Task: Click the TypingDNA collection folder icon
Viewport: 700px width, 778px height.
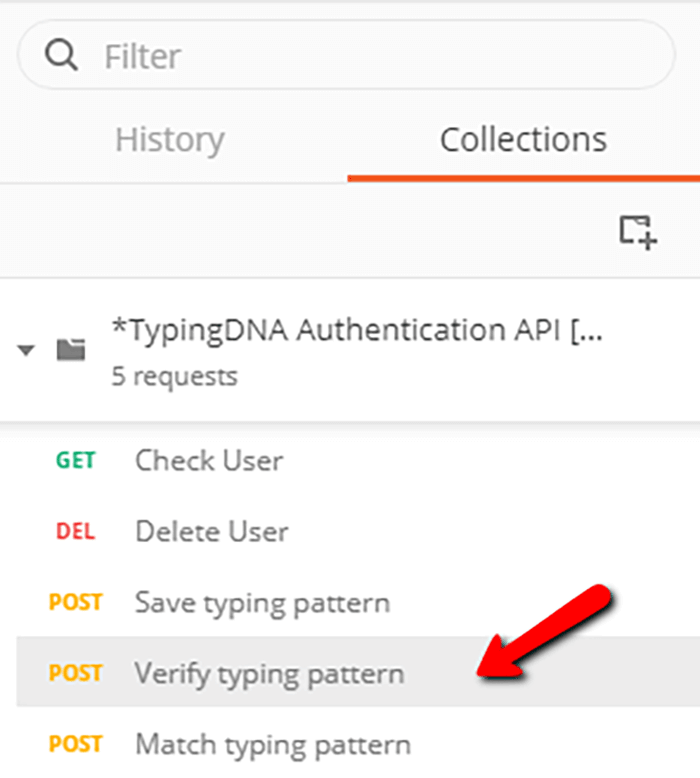Action: 71,350
